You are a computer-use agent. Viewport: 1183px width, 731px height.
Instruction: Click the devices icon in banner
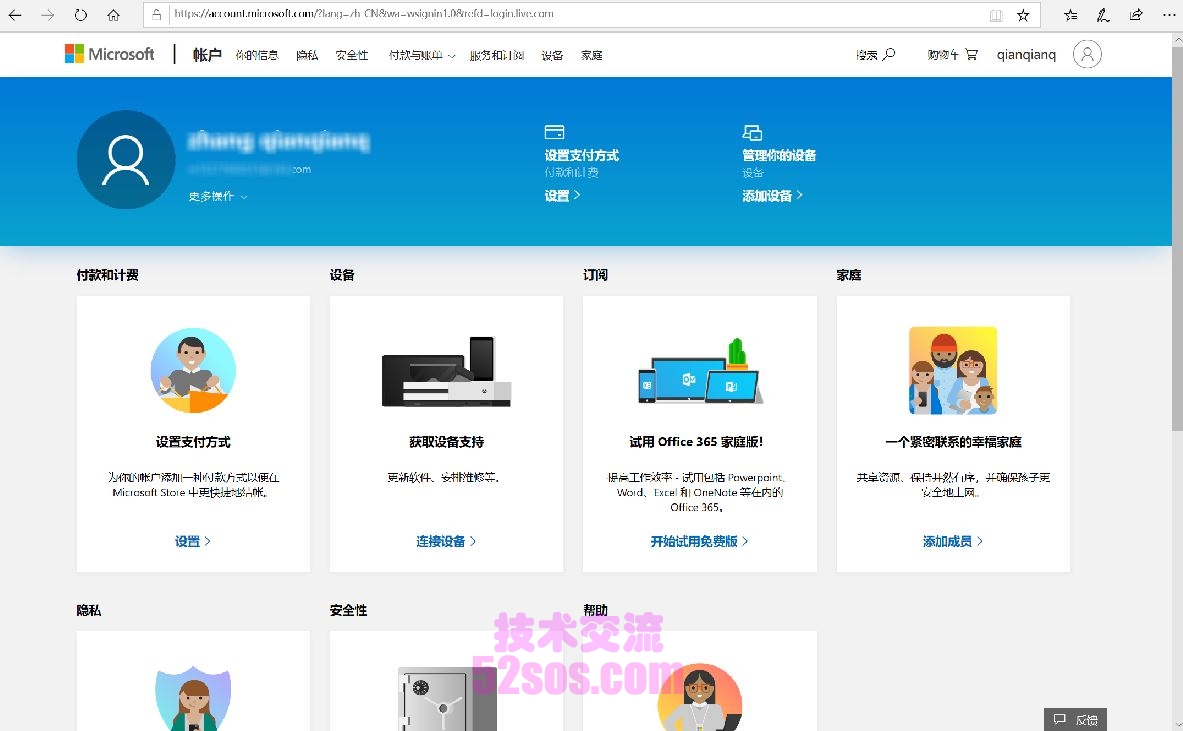point(752,133)
